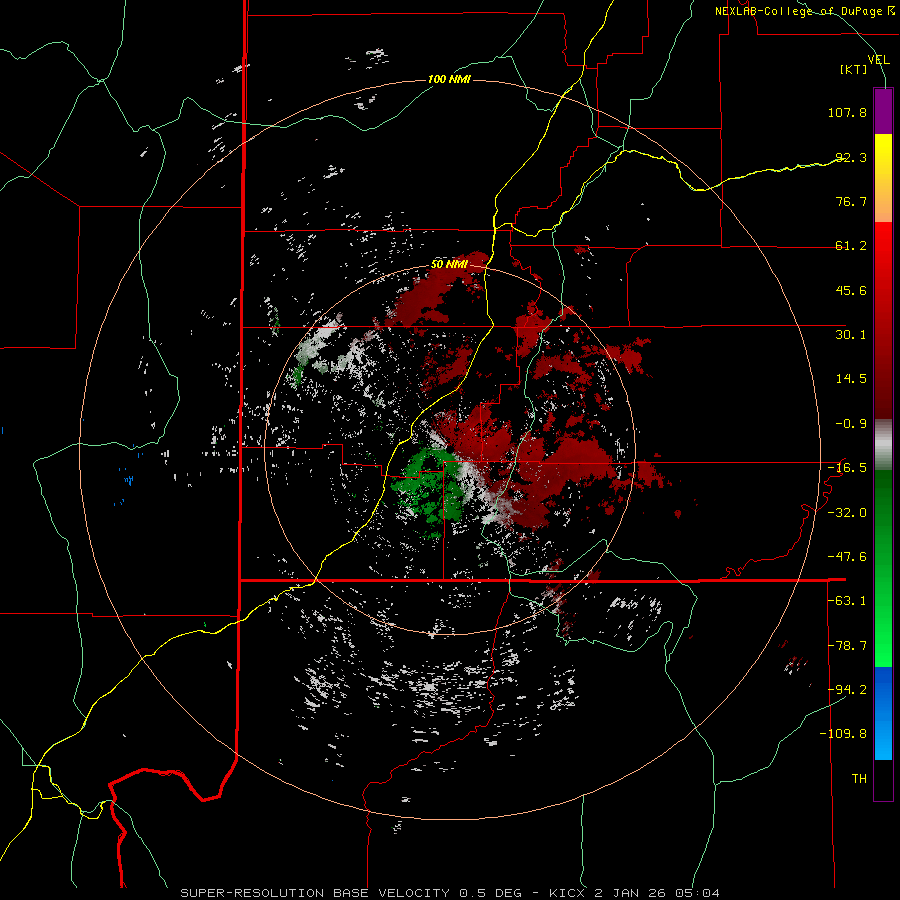Click the -16.5 legend value
The height and width of the screenshot is (900, 900).
coord(847,468)
